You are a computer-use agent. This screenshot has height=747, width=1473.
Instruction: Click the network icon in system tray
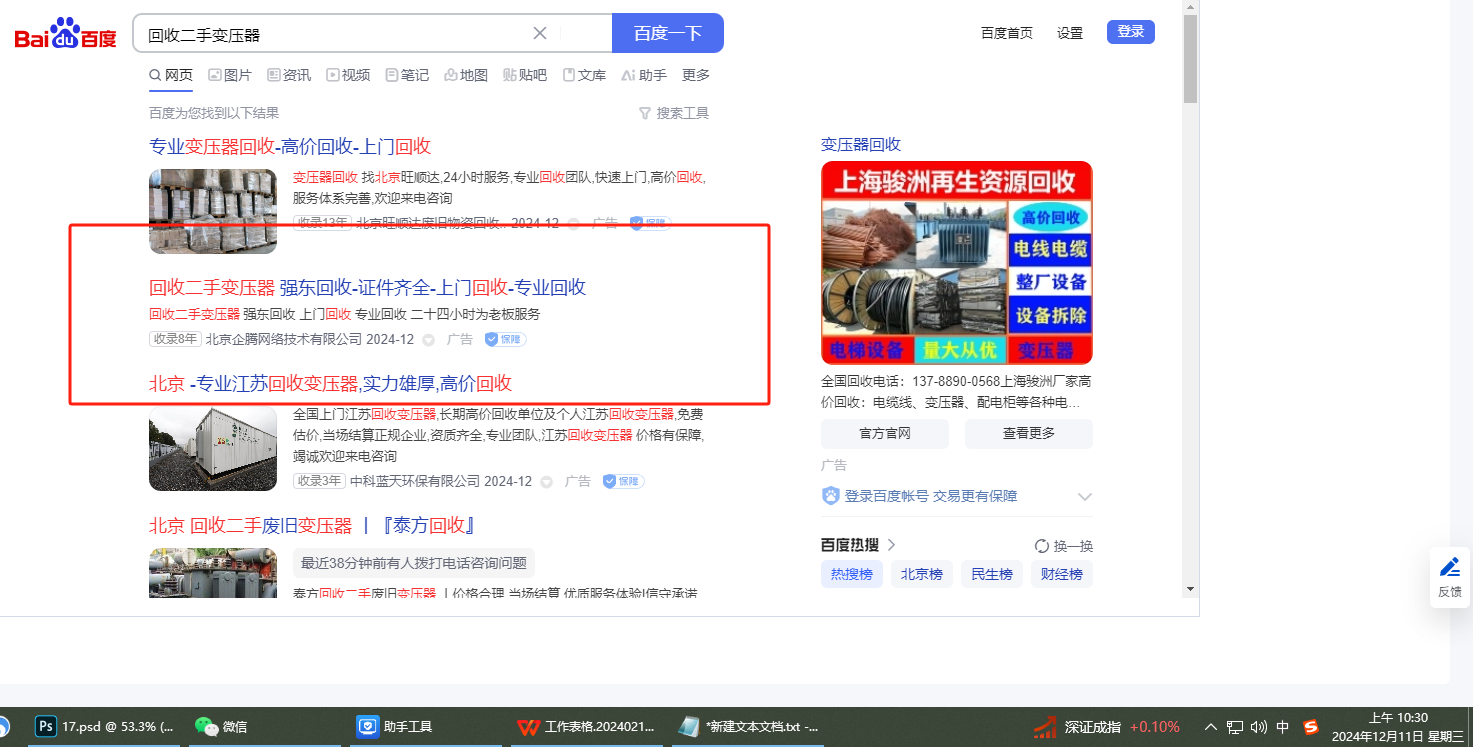point(1235,727)
